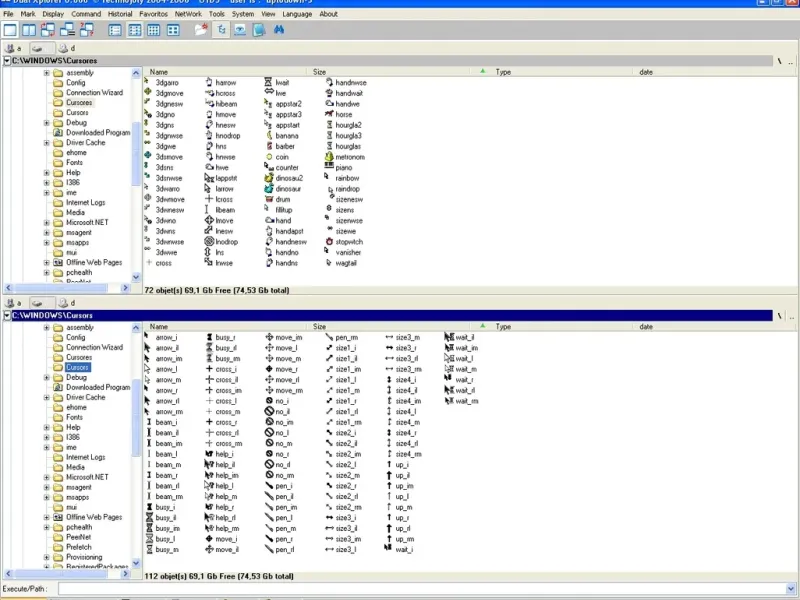Open path dropdown of C:\WINDOWS\Cursores
Image resolution: width=800 pixels, height=600 pixels.
(x=7, y=61)
